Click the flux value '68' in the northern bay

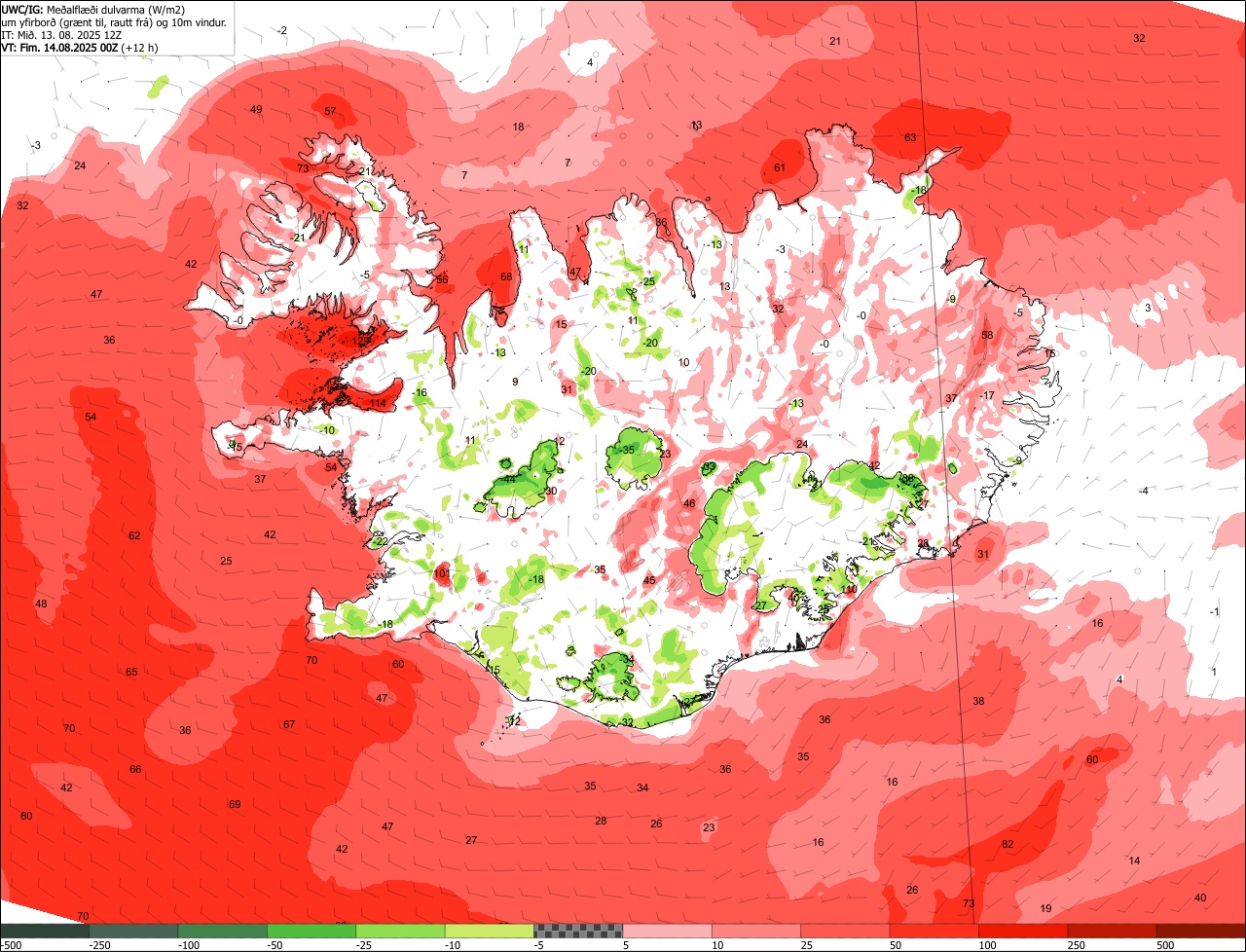click(506, 276)
